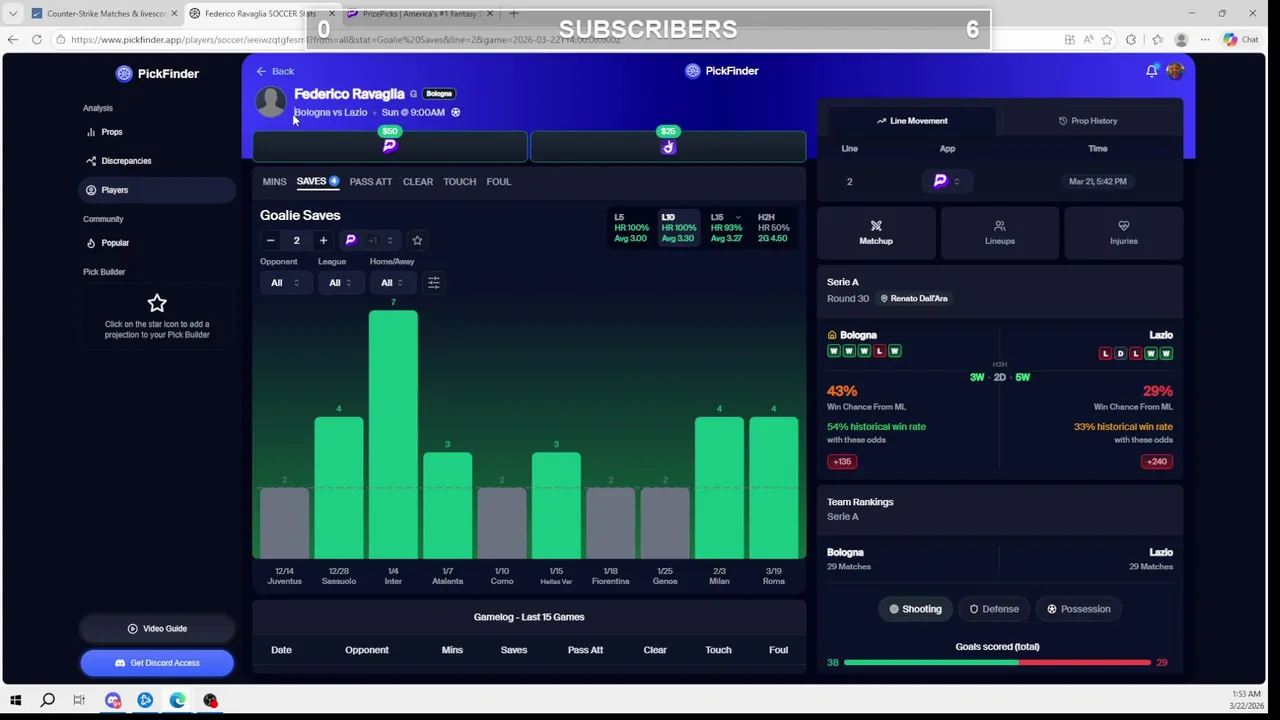Favorite this projection with the star
1280x720 pixels.
pyautogui.click(x=417, y=240)
